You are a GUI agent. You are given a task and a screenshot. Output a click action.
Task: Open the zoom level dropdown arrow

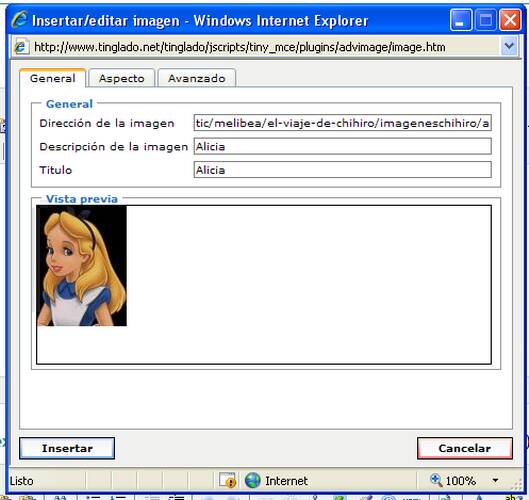tap(495, 480)
